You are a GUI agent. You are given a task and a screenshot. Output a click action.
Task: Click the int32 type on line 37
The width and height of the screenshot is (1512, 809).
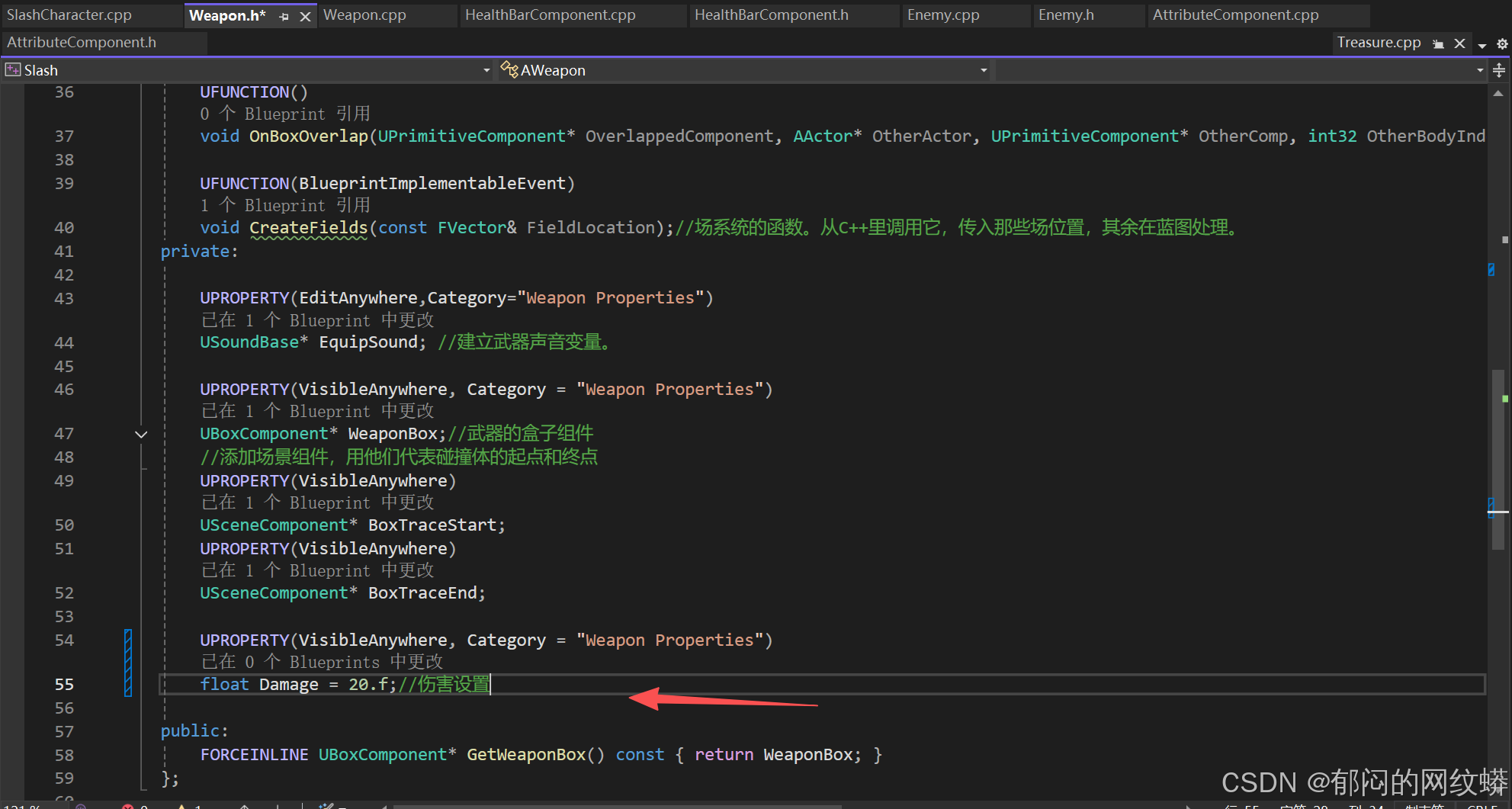tap(1332, 136)
